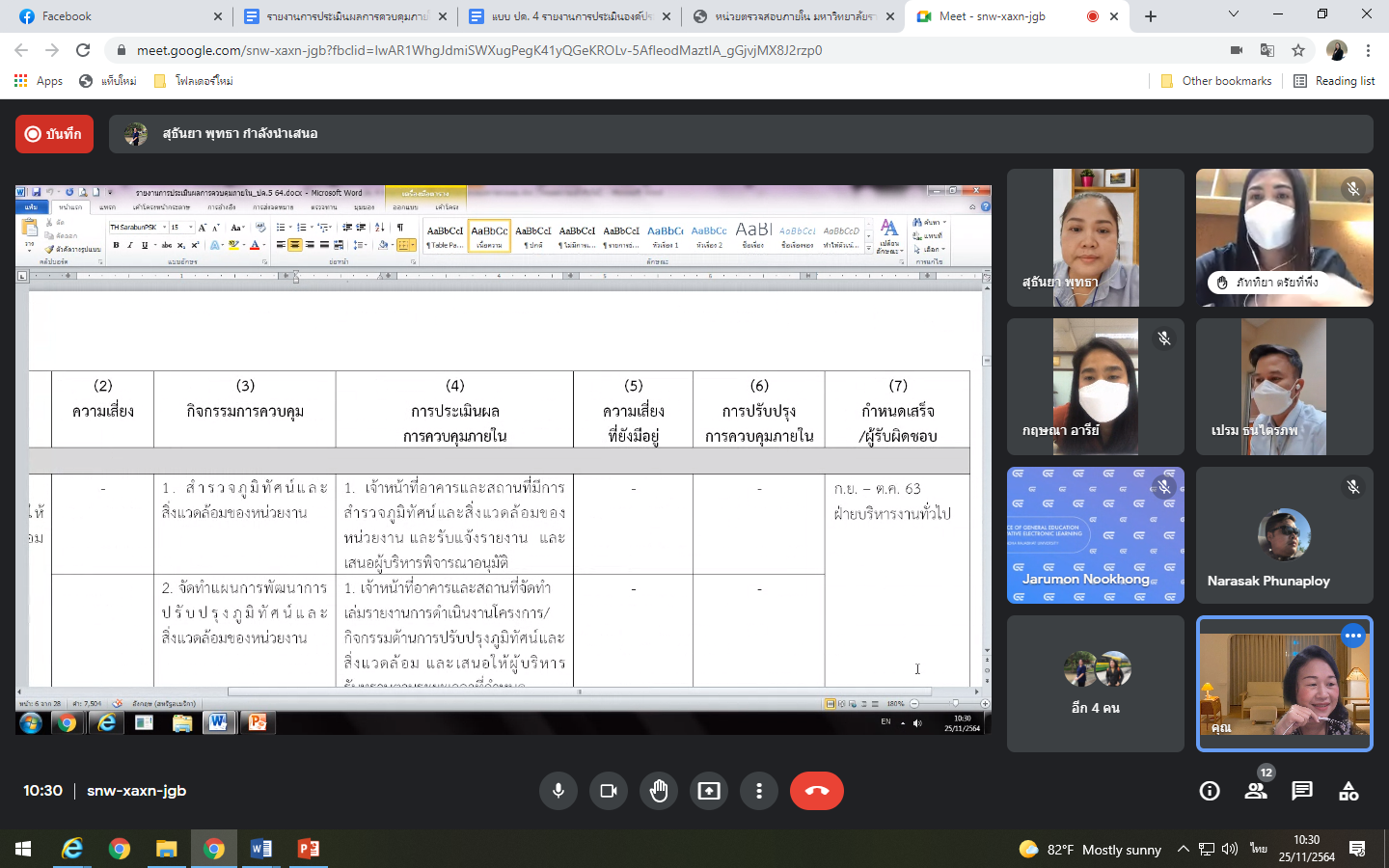The height and width of the screenshot is (868, 1389).
Task: Reload the Google Meet page
Action: 83,50
